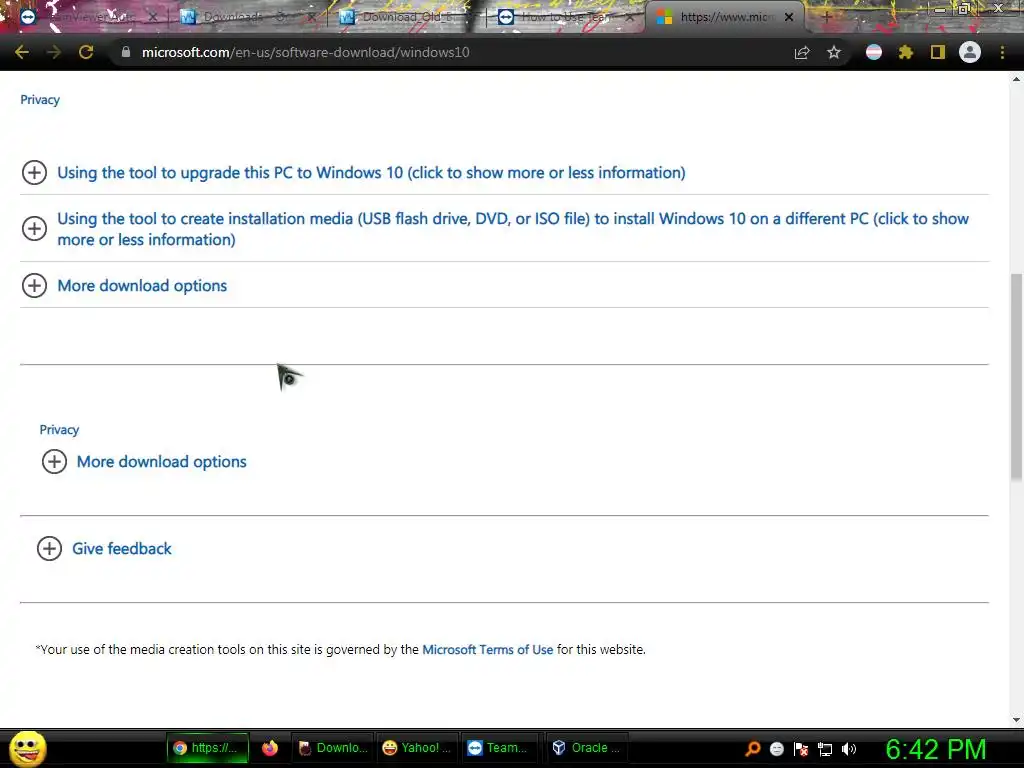The width and height of the screenshot is (1024, 768).
Task: Click the scrollbar up arrow
Action: coord(1016,79)
